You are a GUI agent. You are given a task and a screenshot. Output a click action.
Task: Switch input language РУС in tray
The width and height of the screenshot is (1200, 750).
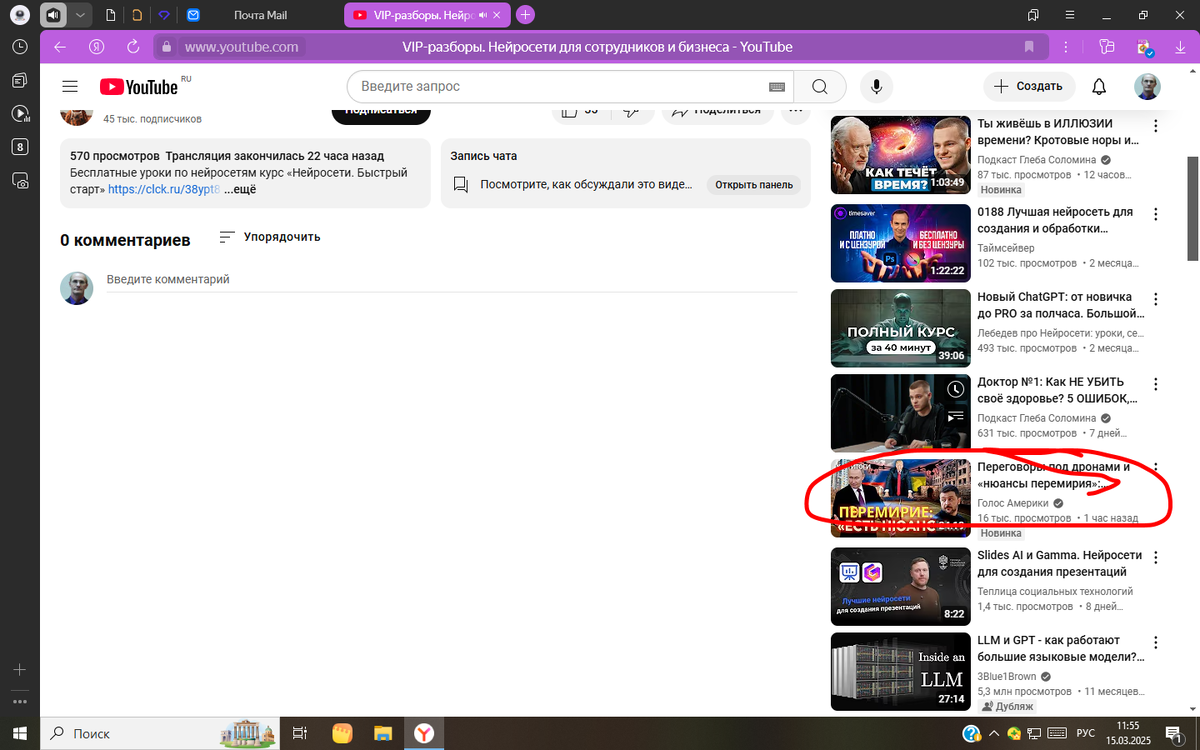tap(1085, 733)
